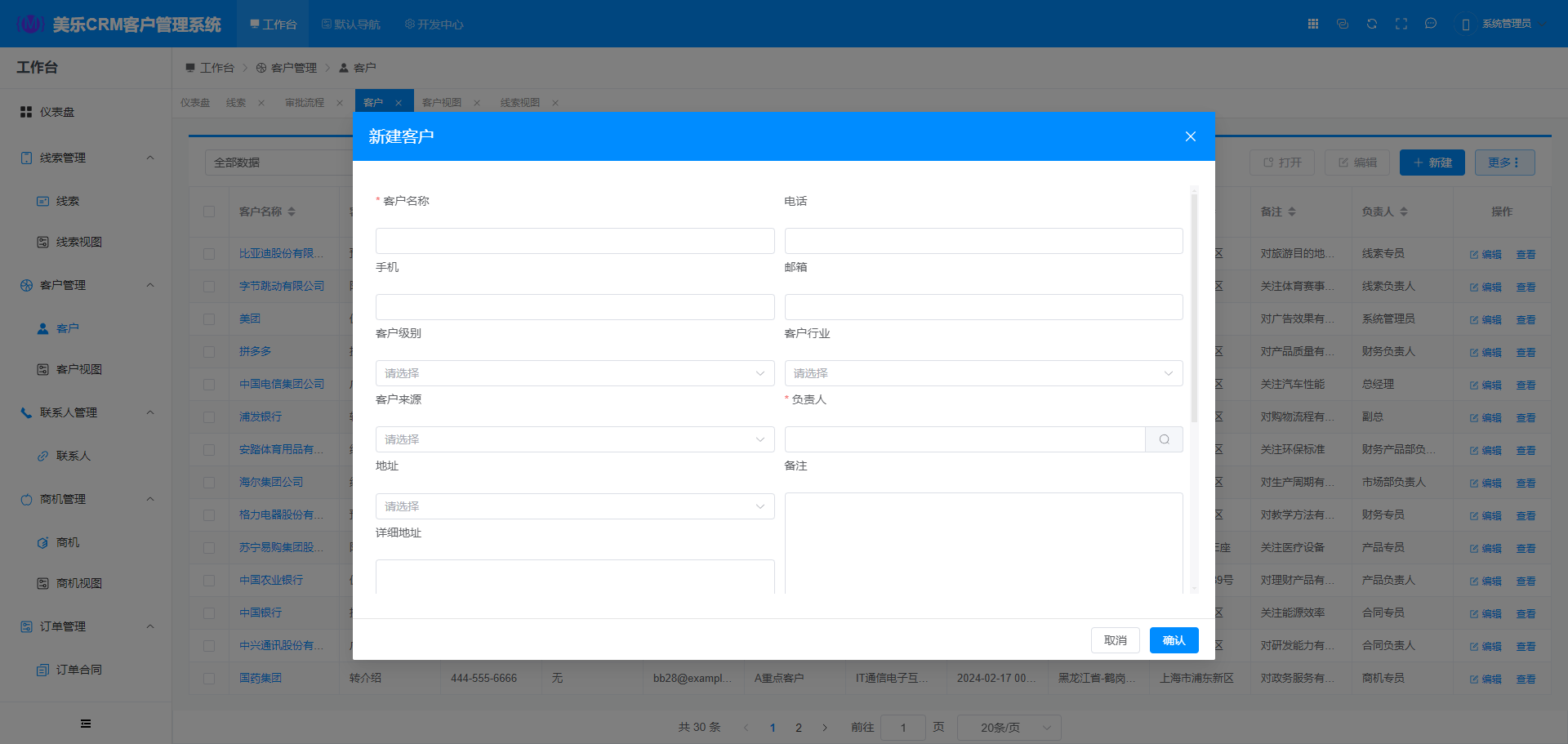Click the refresh icon in the top bar

(1372, 24)
